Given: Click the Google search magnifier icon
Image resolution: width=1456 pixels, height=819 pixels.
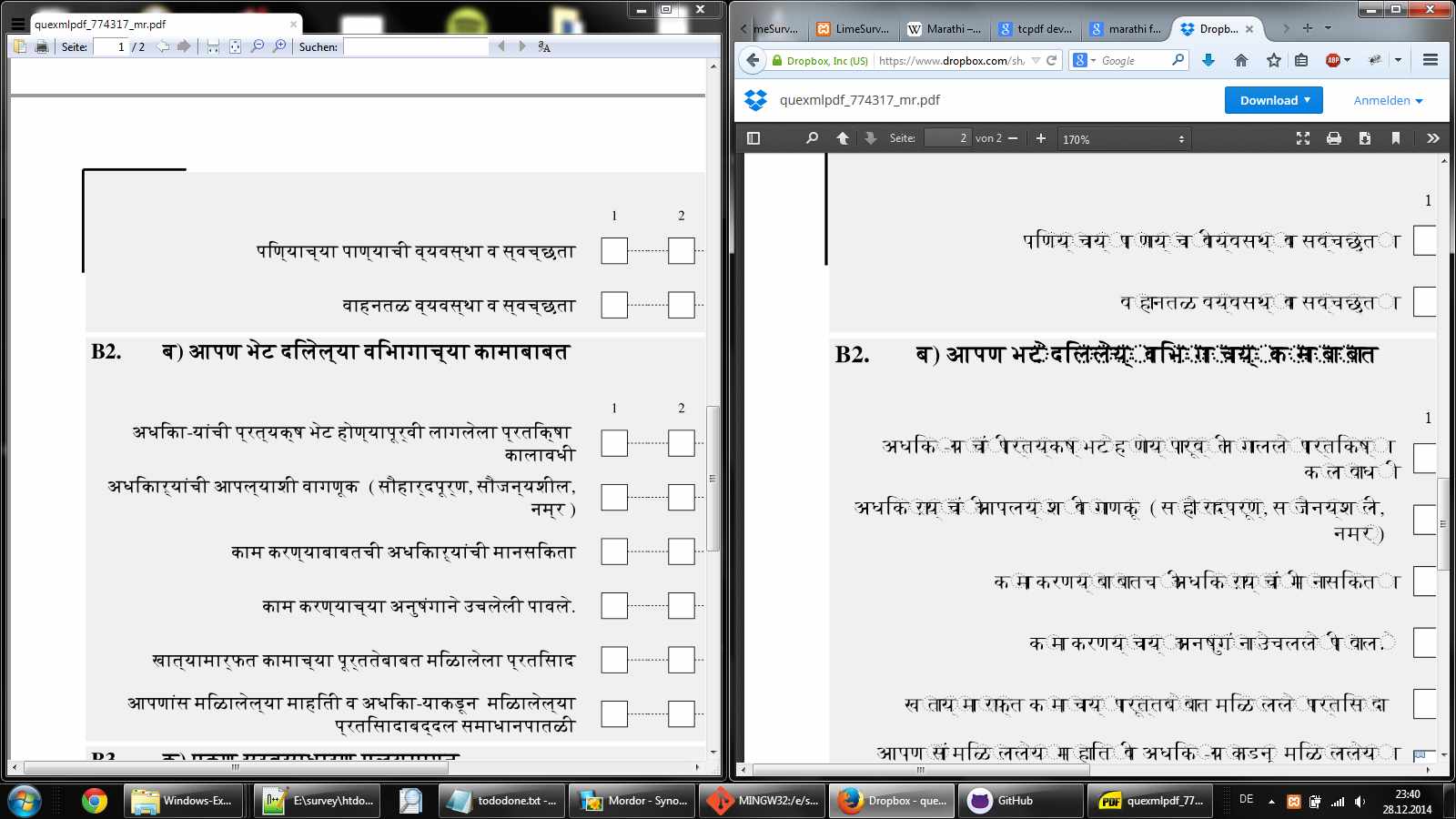Looking at the screenshot, I should 1178,60.
